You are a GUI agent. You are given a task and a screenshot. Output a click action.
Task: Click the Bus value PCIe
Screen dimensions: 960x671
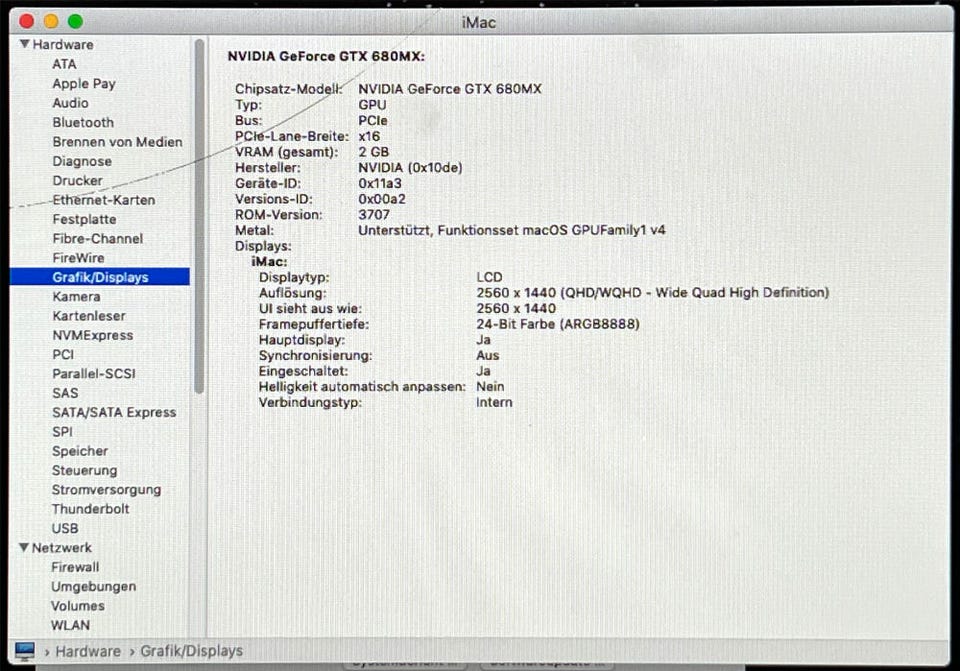tap(373, 121)
